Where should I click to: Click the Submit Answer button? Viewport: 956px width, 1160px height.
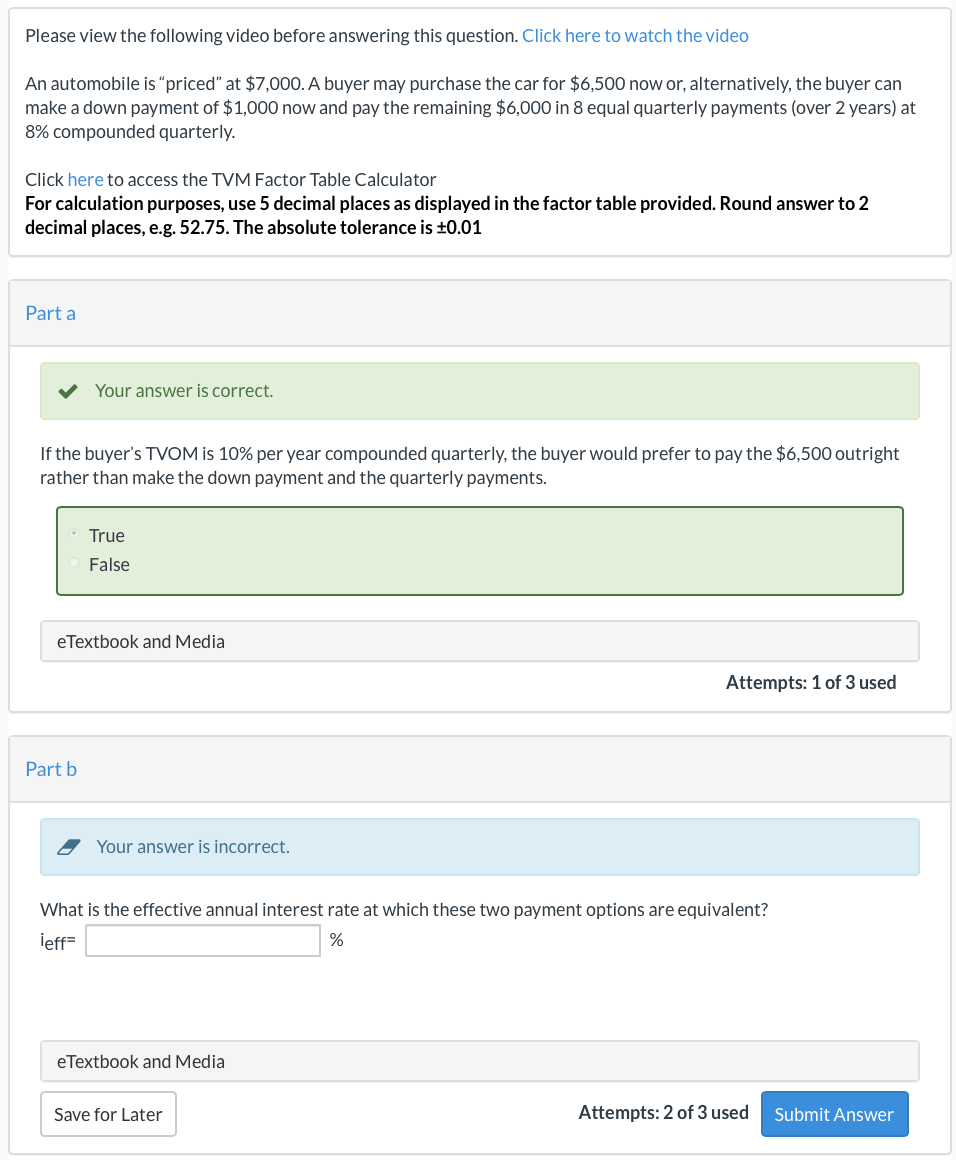coord(834,1113)
